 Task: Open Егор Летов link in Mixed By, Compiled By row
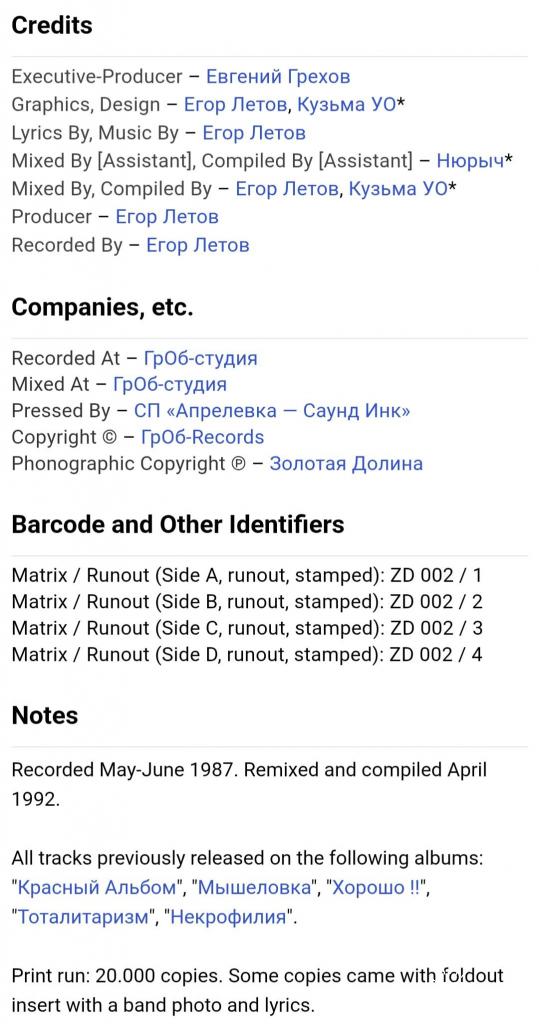tap(287, 189)
